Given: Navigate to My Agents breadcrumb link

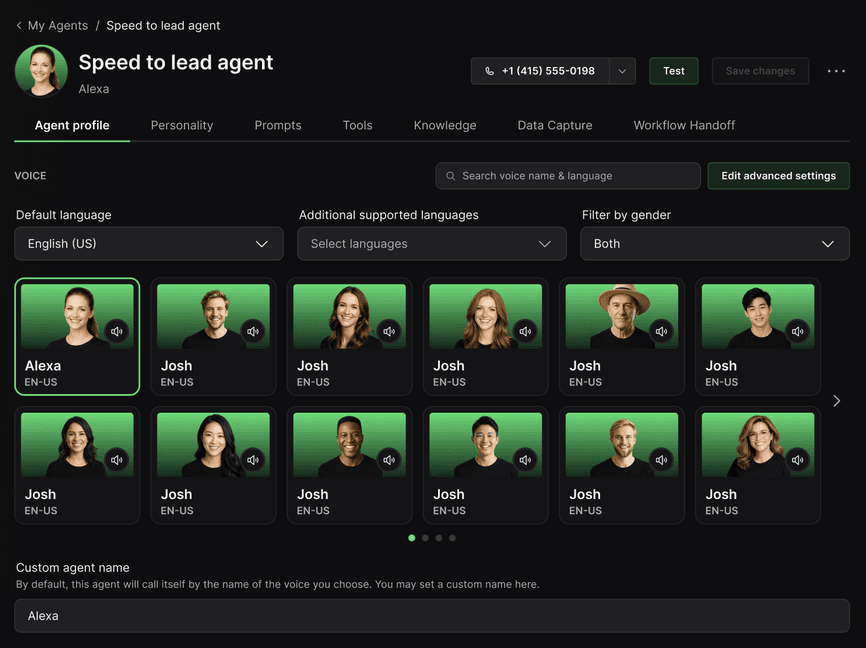Looking at the screenshot, I should tap(57, 25).
